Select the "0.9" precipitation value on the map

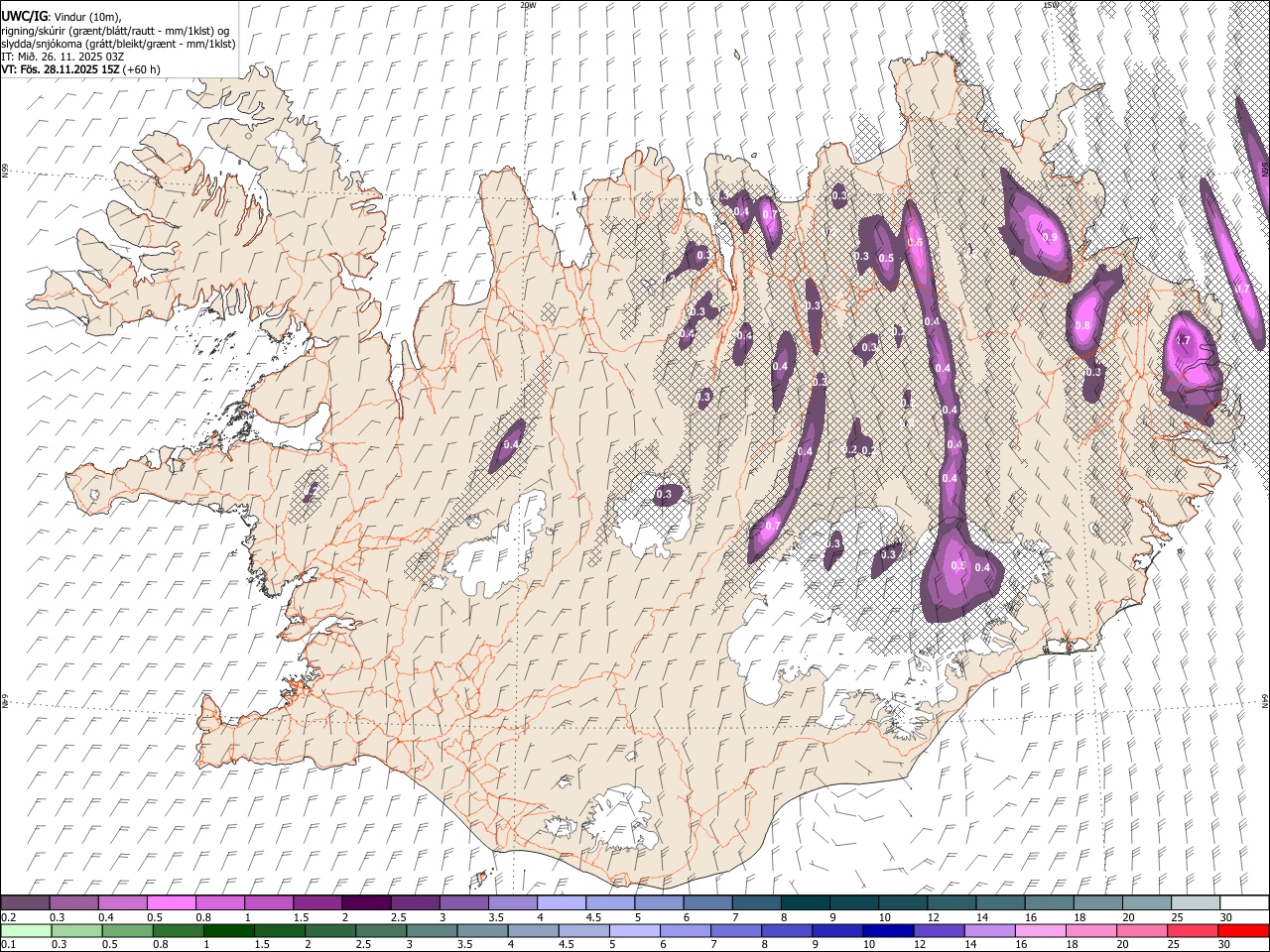(1050, 238)
